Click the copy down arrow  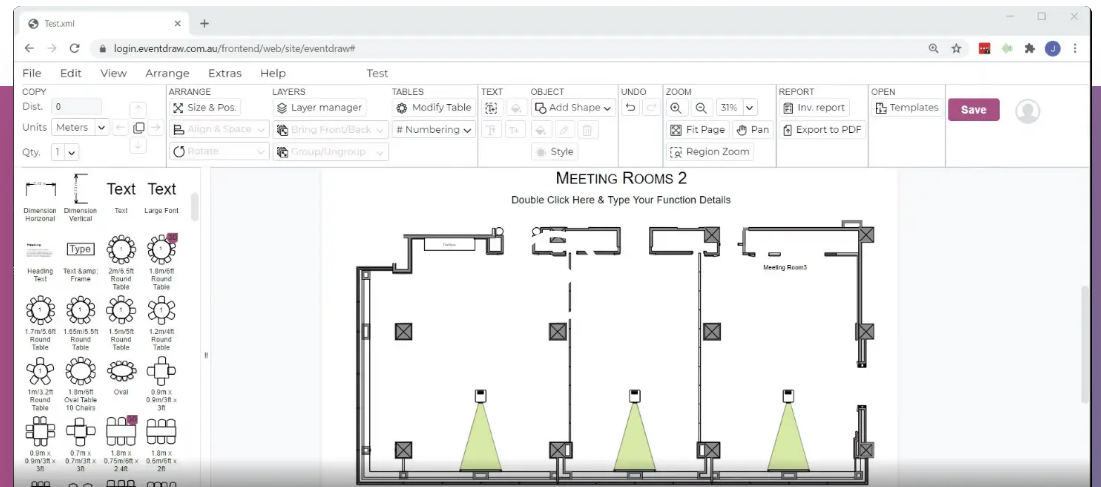(x=138, y=145)
